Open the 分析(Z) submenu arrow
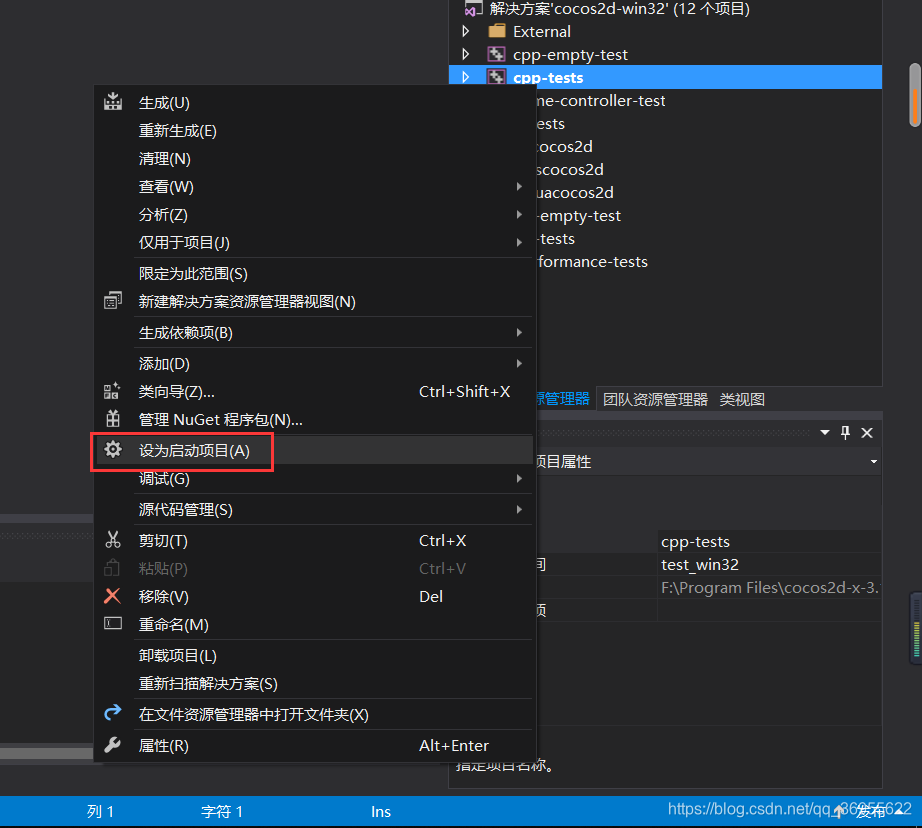 point(519,215)
